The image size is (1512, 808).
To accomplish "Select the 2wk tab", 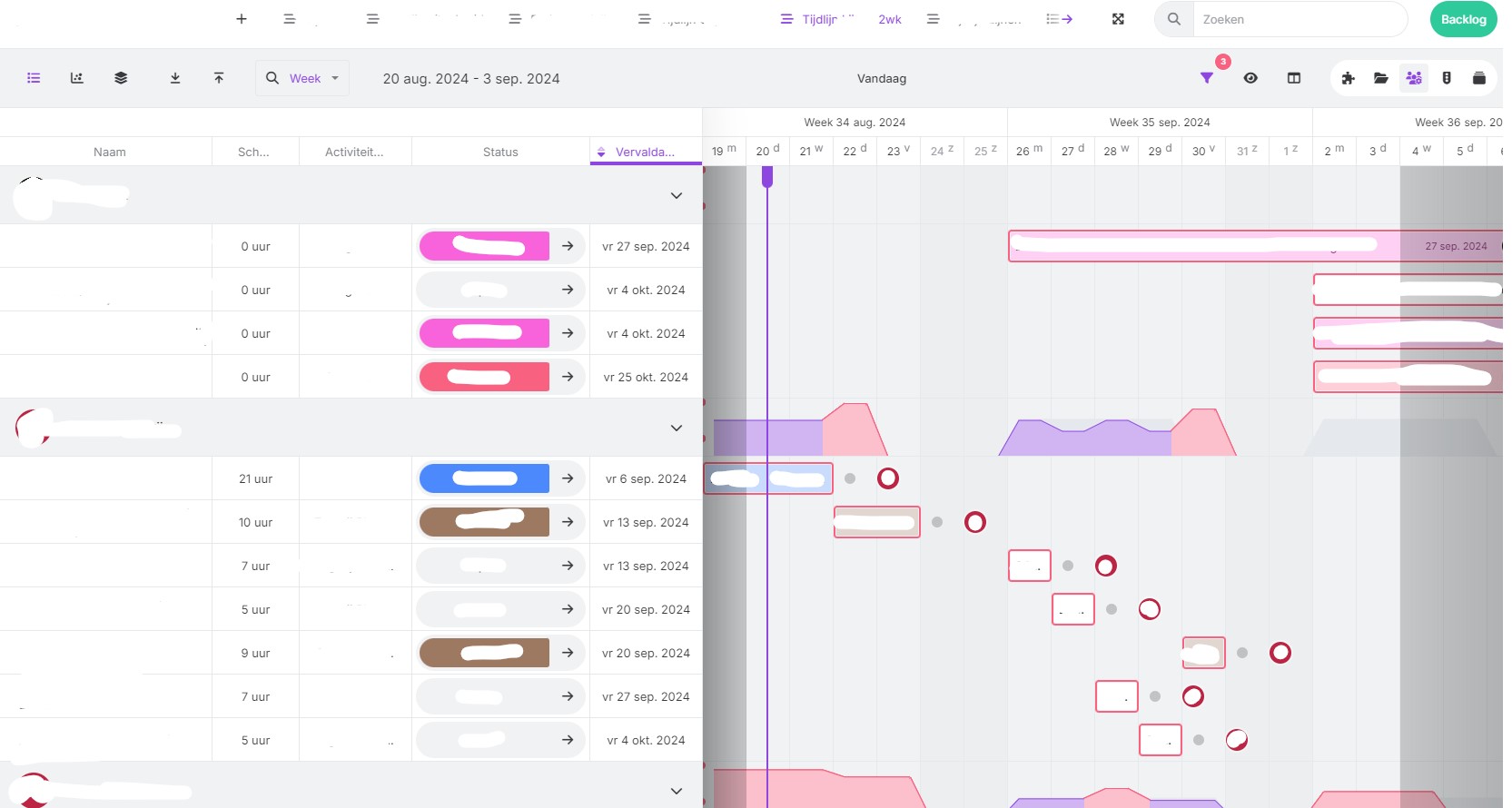I will [890, 19].
